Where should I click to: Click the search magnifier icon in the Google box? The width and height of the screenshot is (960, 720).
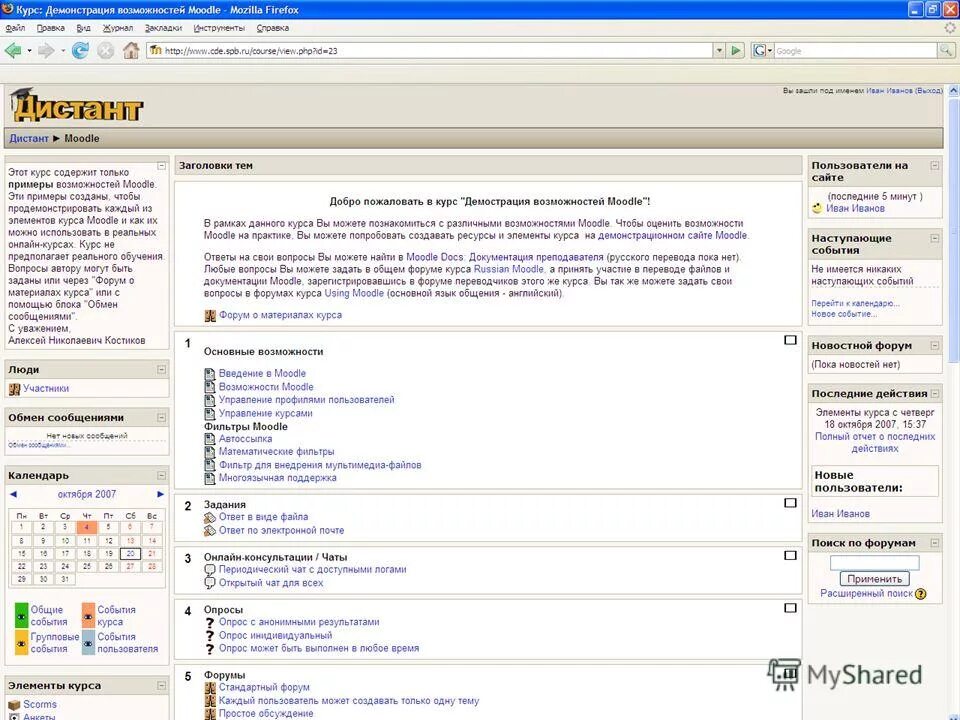tap(946, 51)
